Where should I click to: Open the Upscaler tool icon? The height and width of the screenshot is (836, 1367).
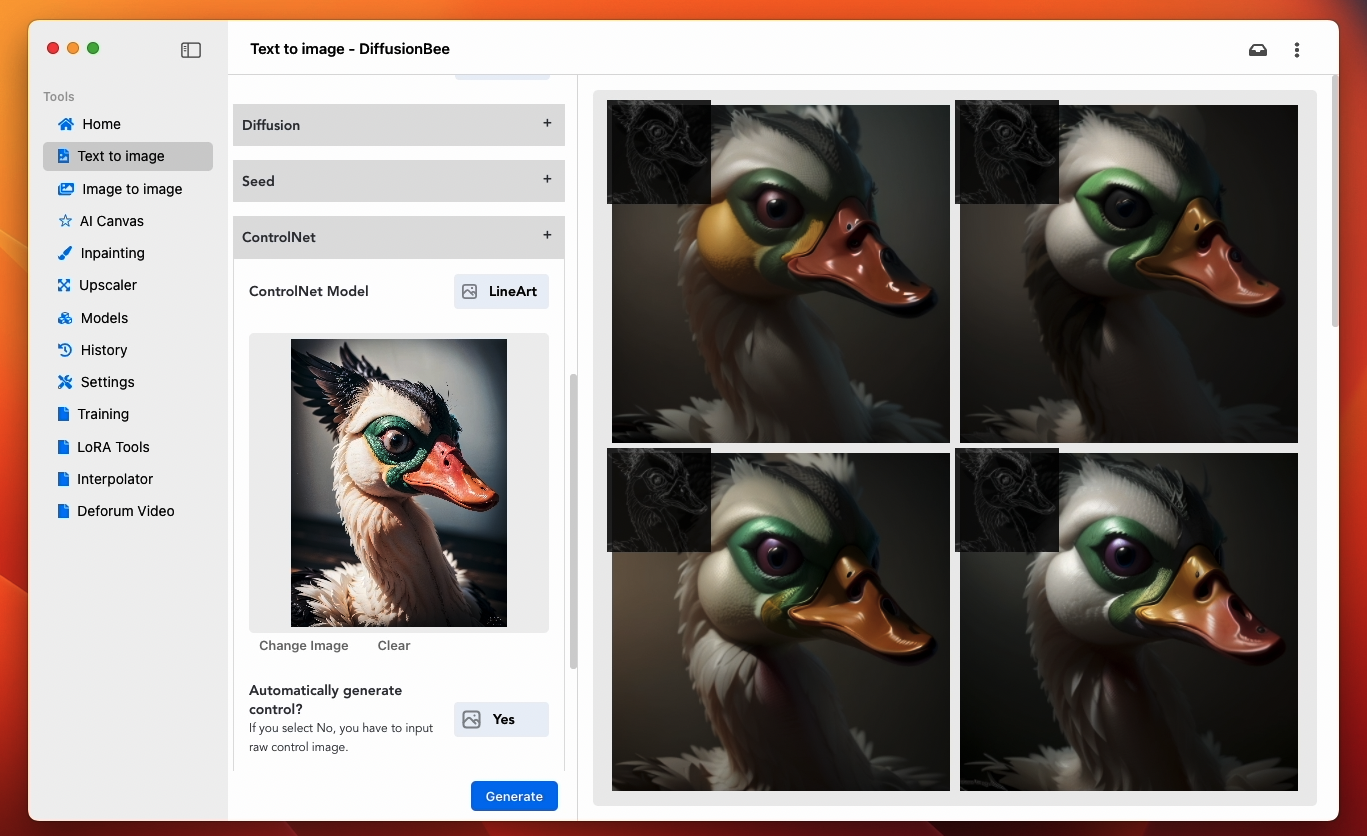tap(66, 285)
